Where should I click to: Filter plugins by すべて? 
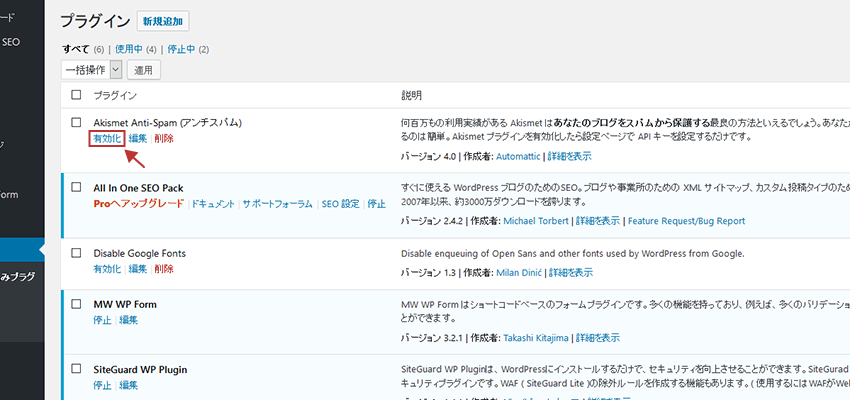pyautogui.click(x=76, y=49)
